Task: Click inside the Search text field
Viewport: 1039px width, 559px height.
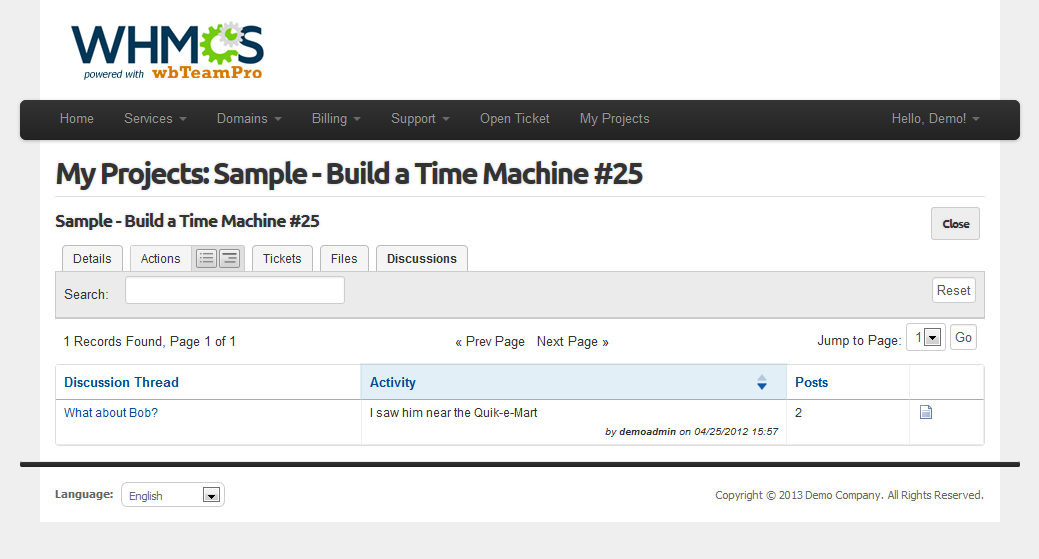Action: [234, 291]
